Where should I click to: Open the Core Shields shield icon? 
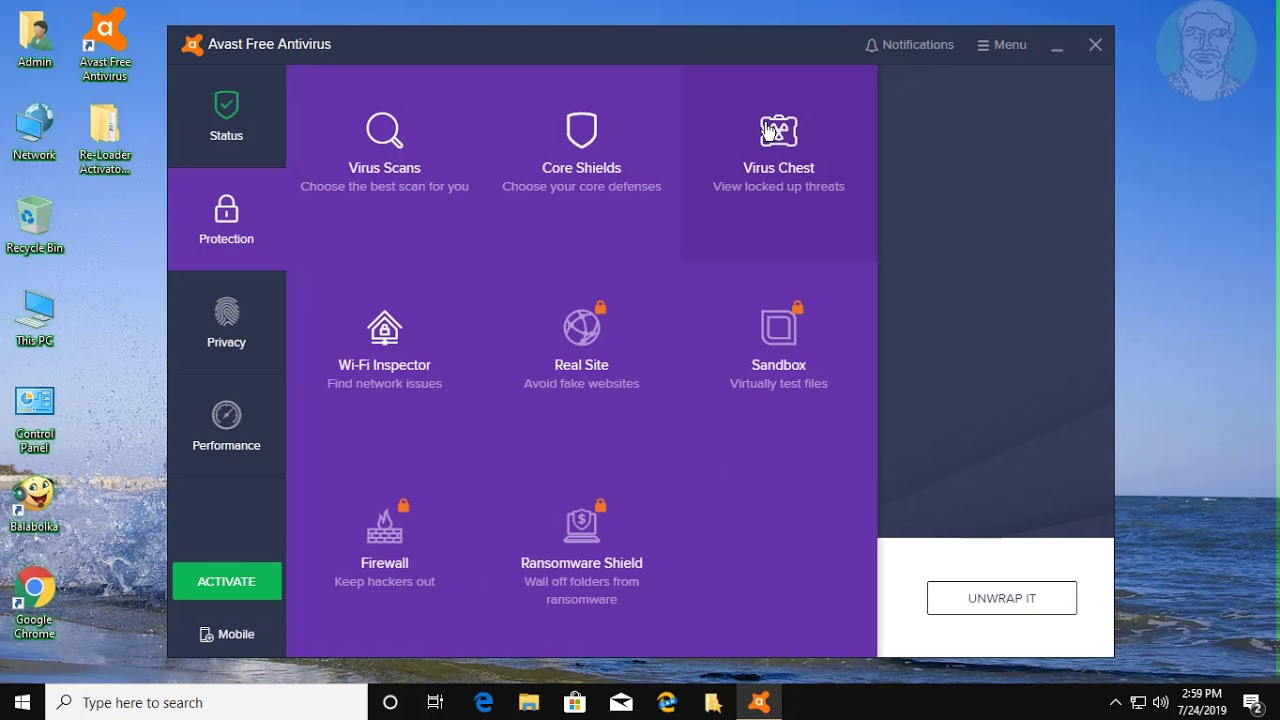[581, 130]
